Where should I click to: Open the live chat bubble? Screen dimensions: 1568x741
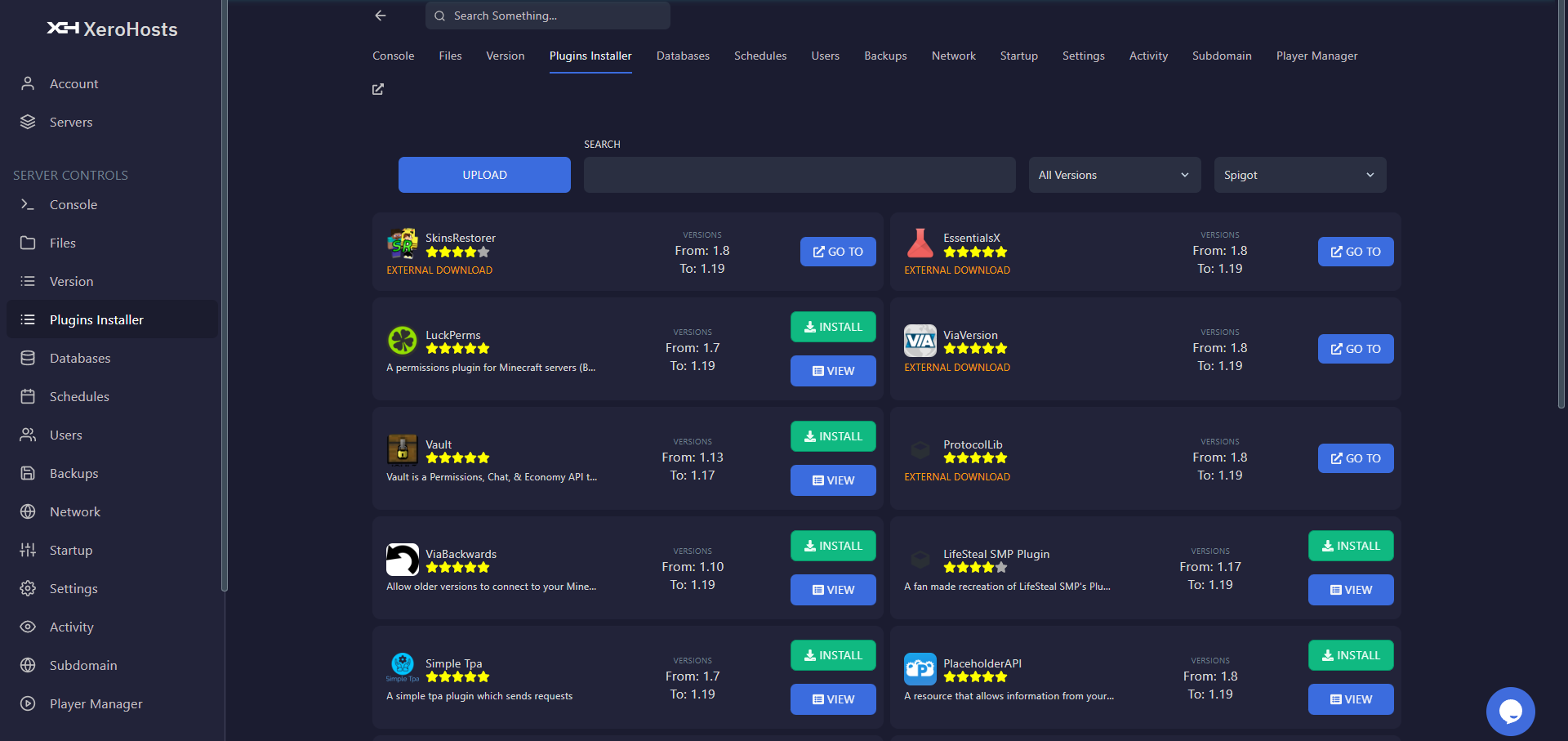click(1510, 712)
